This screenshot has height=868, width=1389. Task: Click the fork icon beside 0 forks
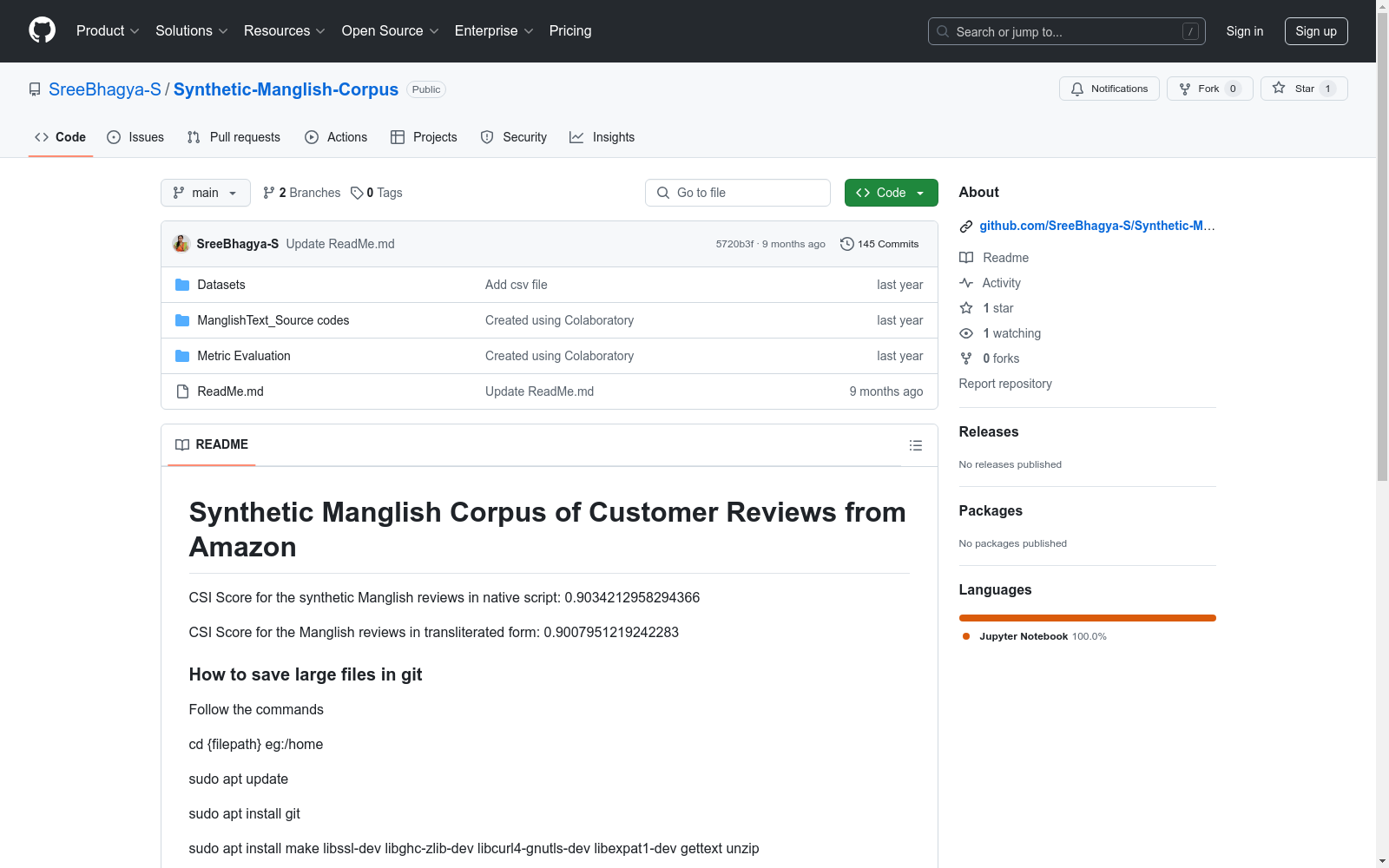click(x=966, y=358)
